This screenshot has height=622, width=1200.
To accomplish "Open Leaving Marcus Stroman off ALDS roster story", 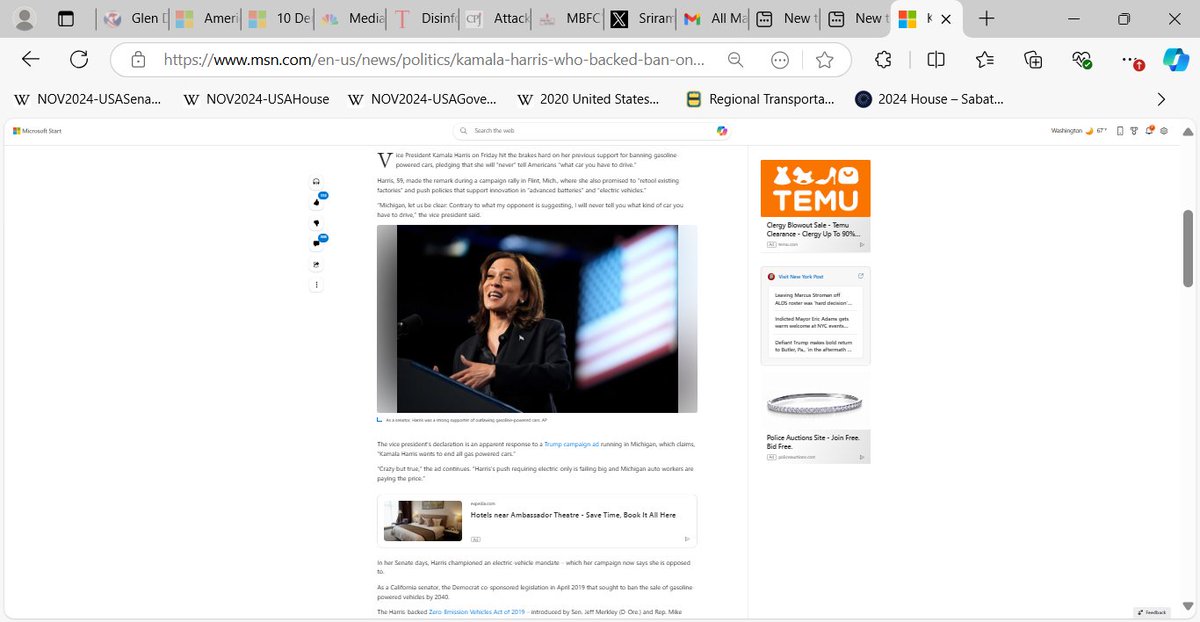I will coord(815,298).
